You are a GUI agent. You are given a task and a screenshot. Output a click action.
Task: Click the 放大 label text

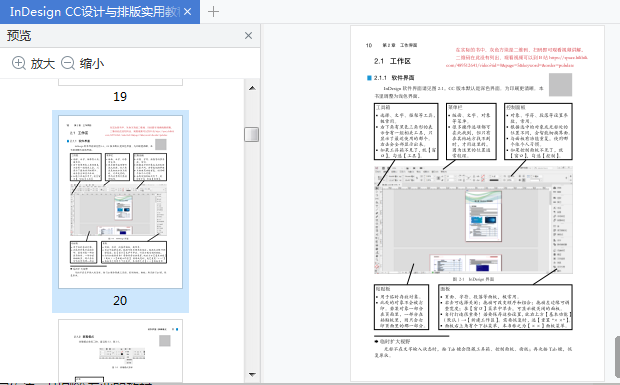(x=43, y=64)
